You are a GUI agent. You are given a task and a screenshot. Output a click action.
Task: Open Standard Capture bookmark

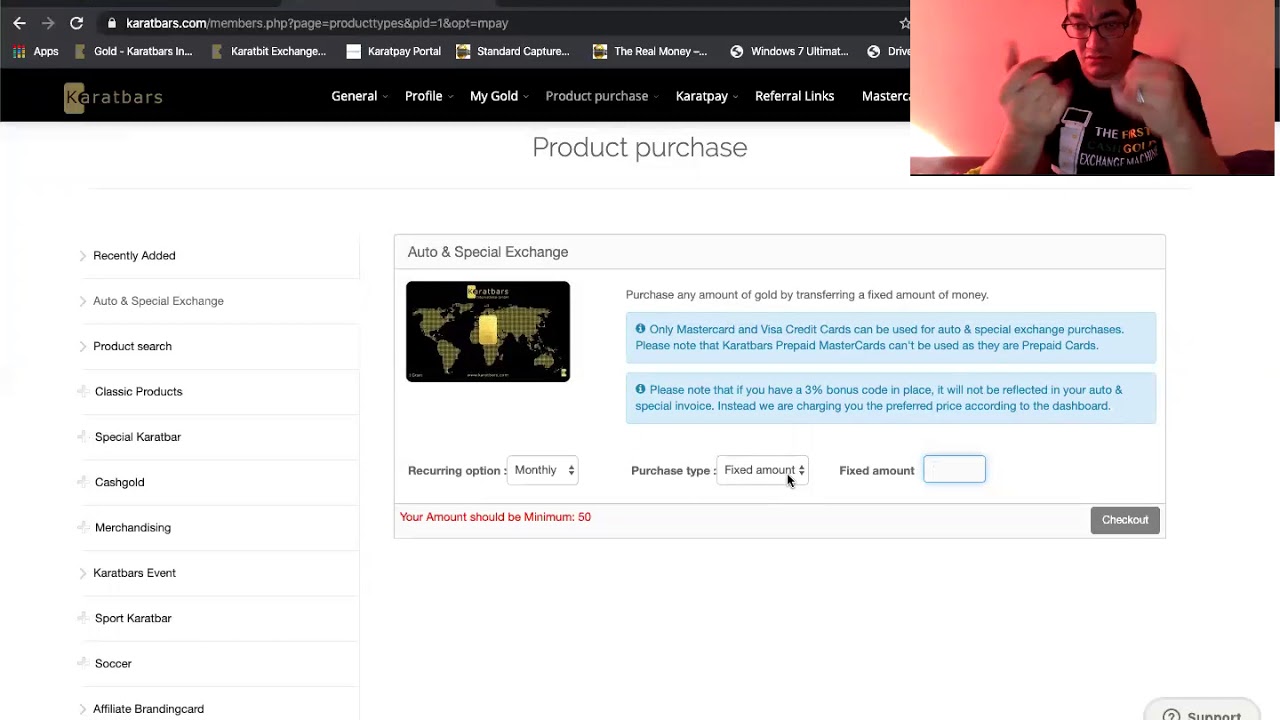(x=512, y=51)
